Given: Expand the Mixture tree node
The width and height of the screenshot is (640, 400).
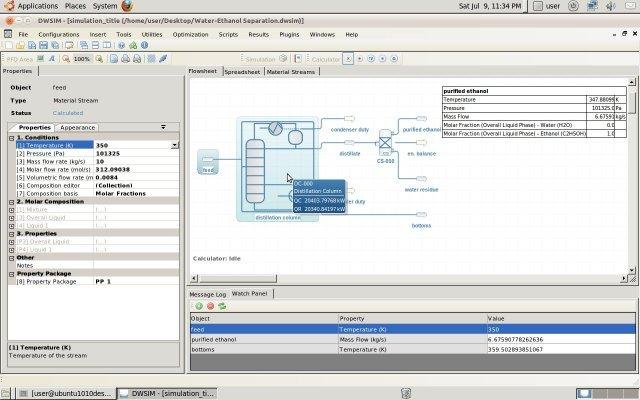Looking at the screenshot, I should pyautogui.click(x=12, y=209).
